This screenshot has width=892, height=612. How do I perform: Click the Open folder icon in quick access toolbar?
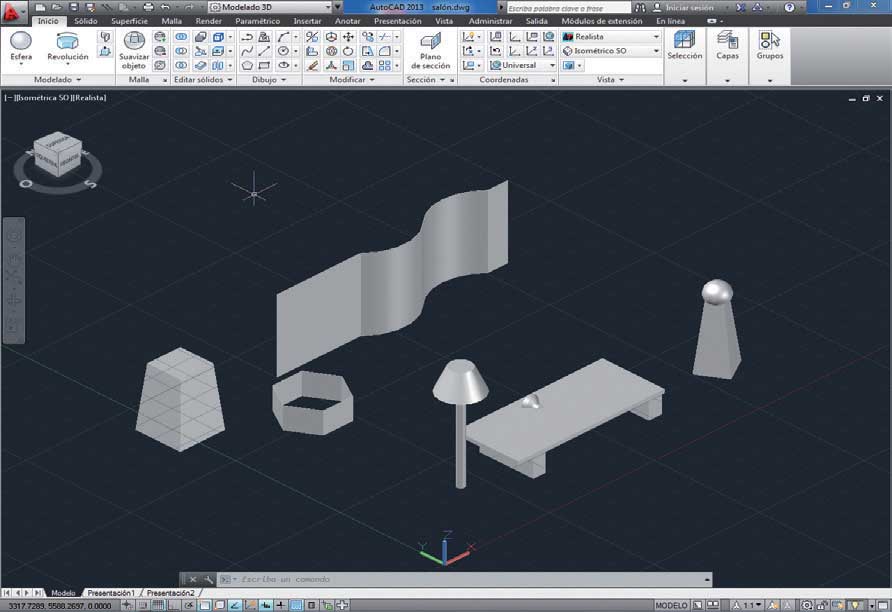(x=57, y=7)
